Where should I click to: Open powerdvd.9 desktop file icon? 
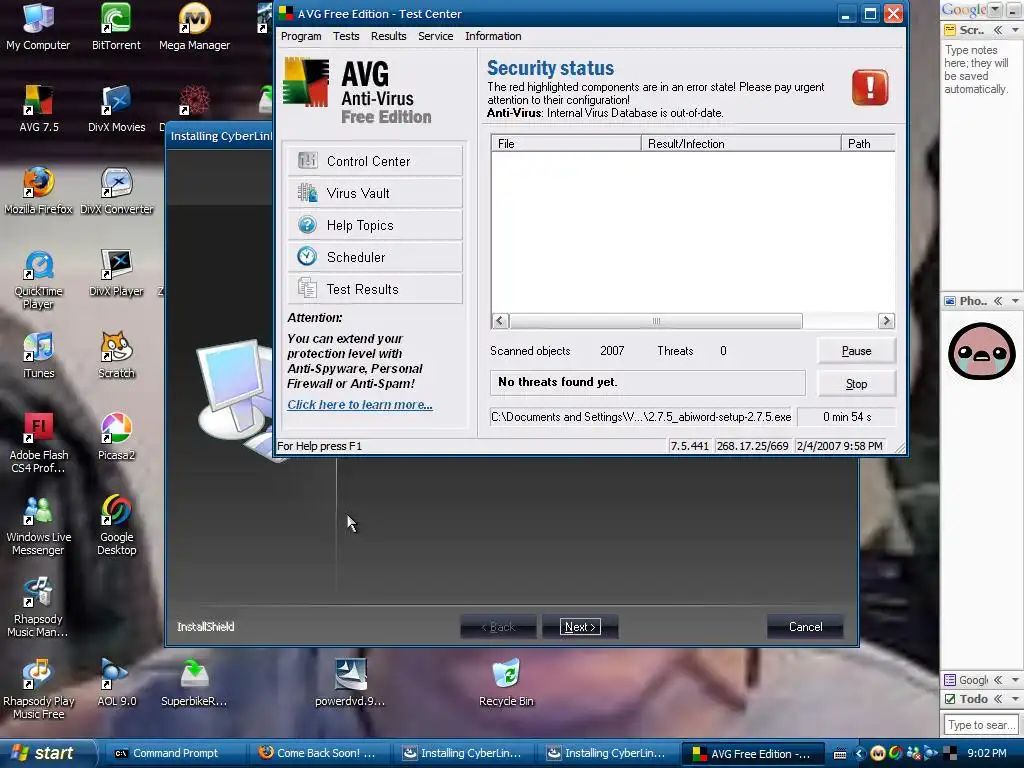click(350, 683)
